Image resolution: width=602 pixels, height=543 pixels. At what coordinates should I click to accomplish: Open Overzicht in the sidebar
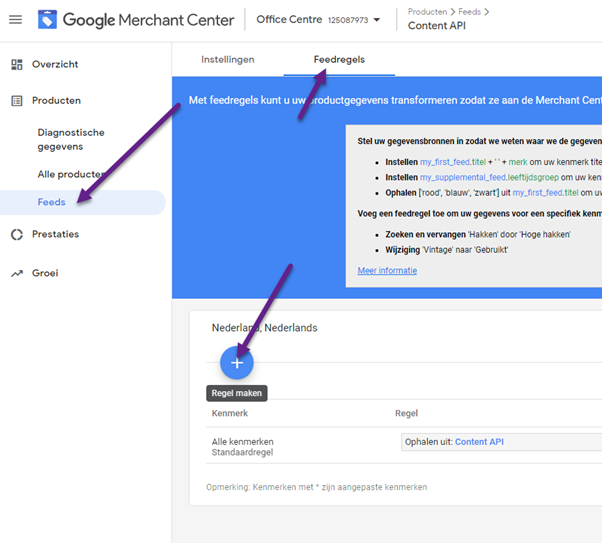click(x=55, y=64)
